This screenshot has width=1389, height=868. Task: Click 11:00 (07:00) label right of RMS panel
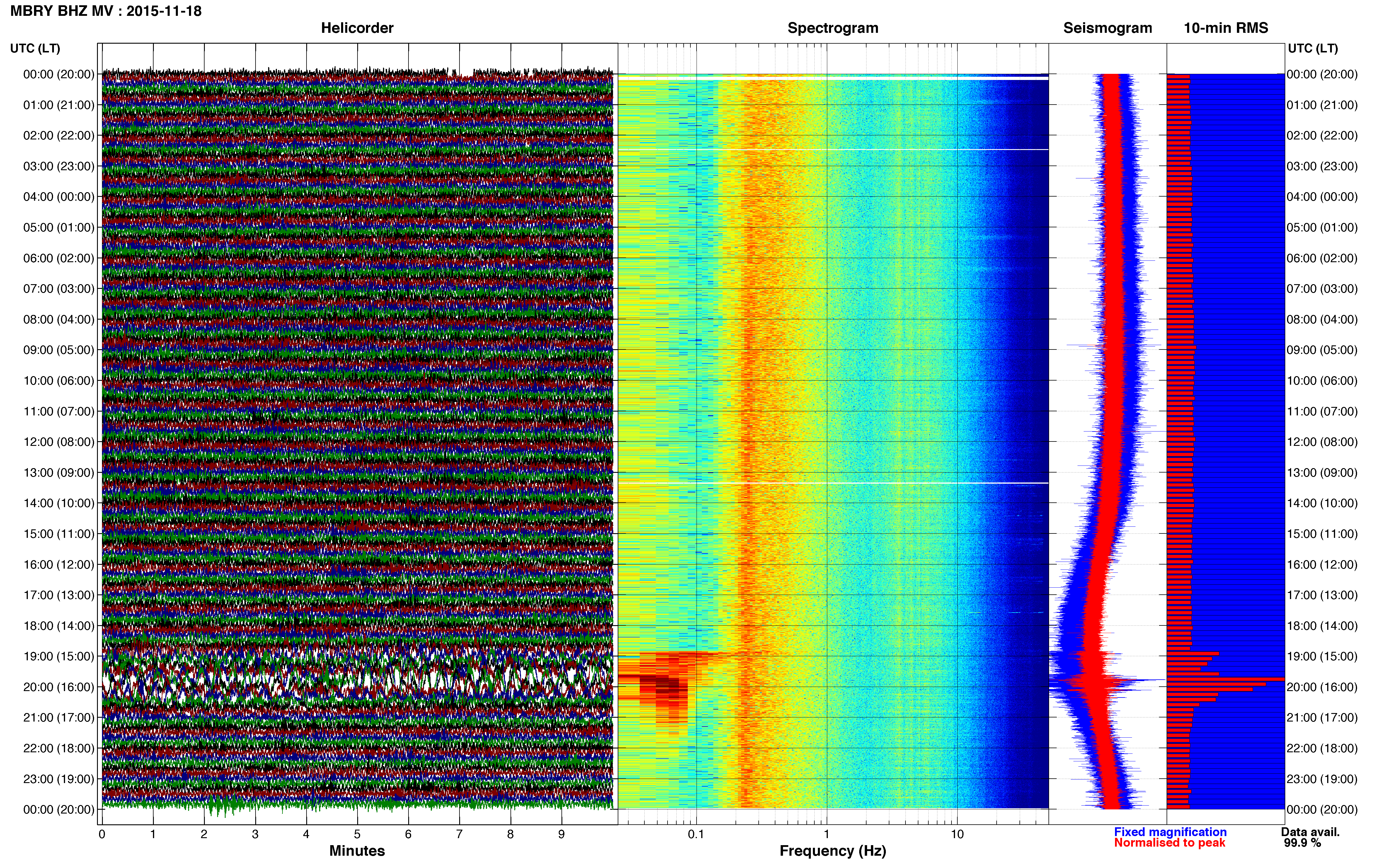[1322, 412]
